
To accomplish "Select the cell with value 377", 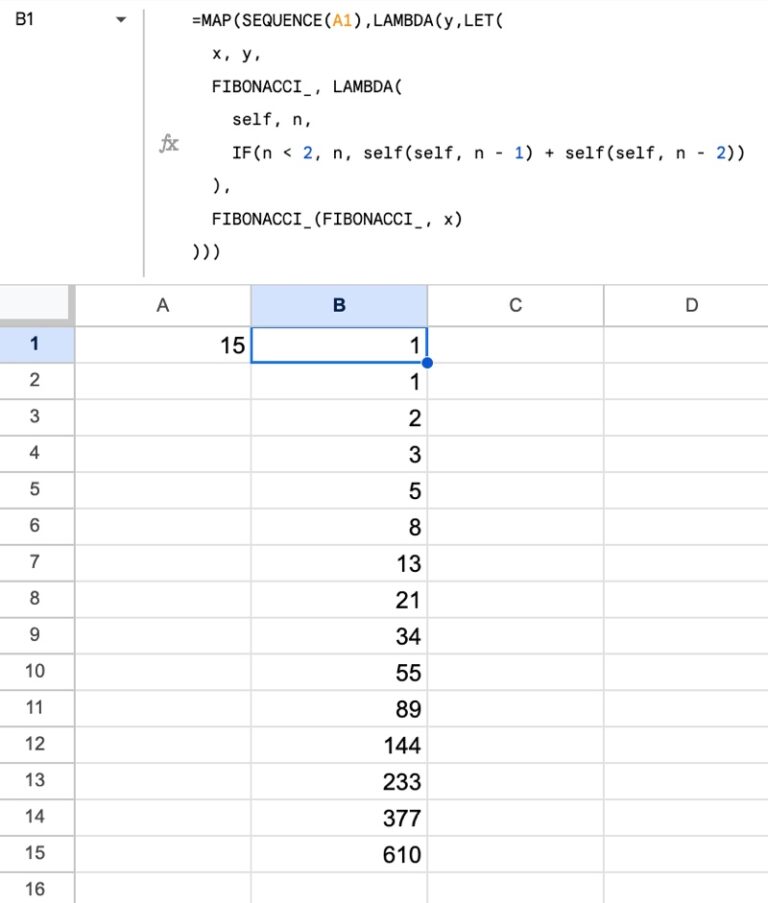I will click(x=339, y=818).
